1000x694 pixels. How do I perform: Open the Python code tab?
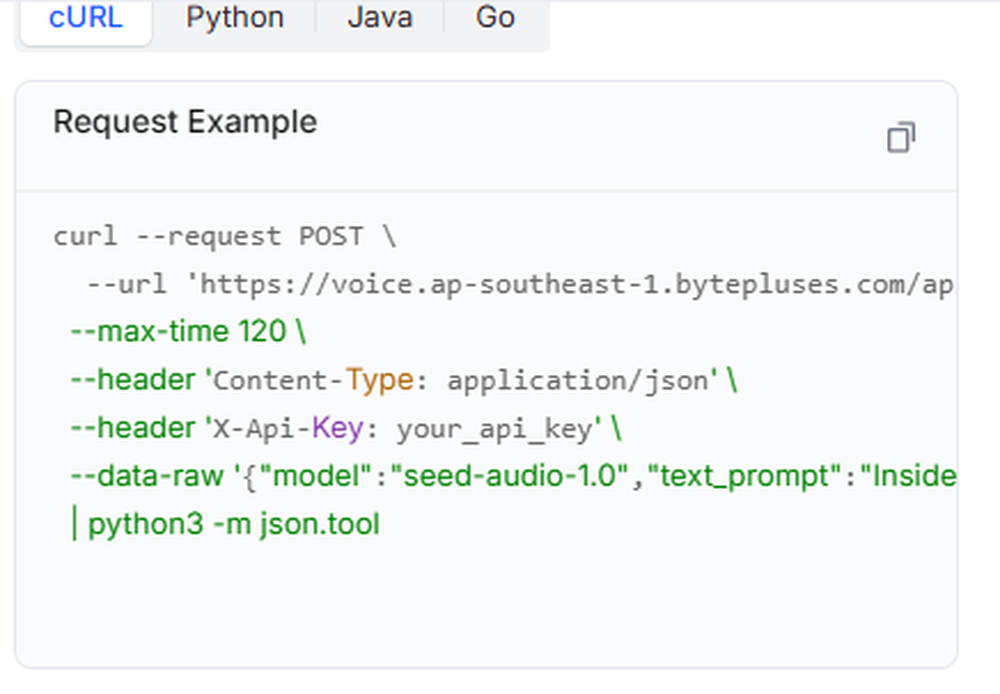click(235, 18)
